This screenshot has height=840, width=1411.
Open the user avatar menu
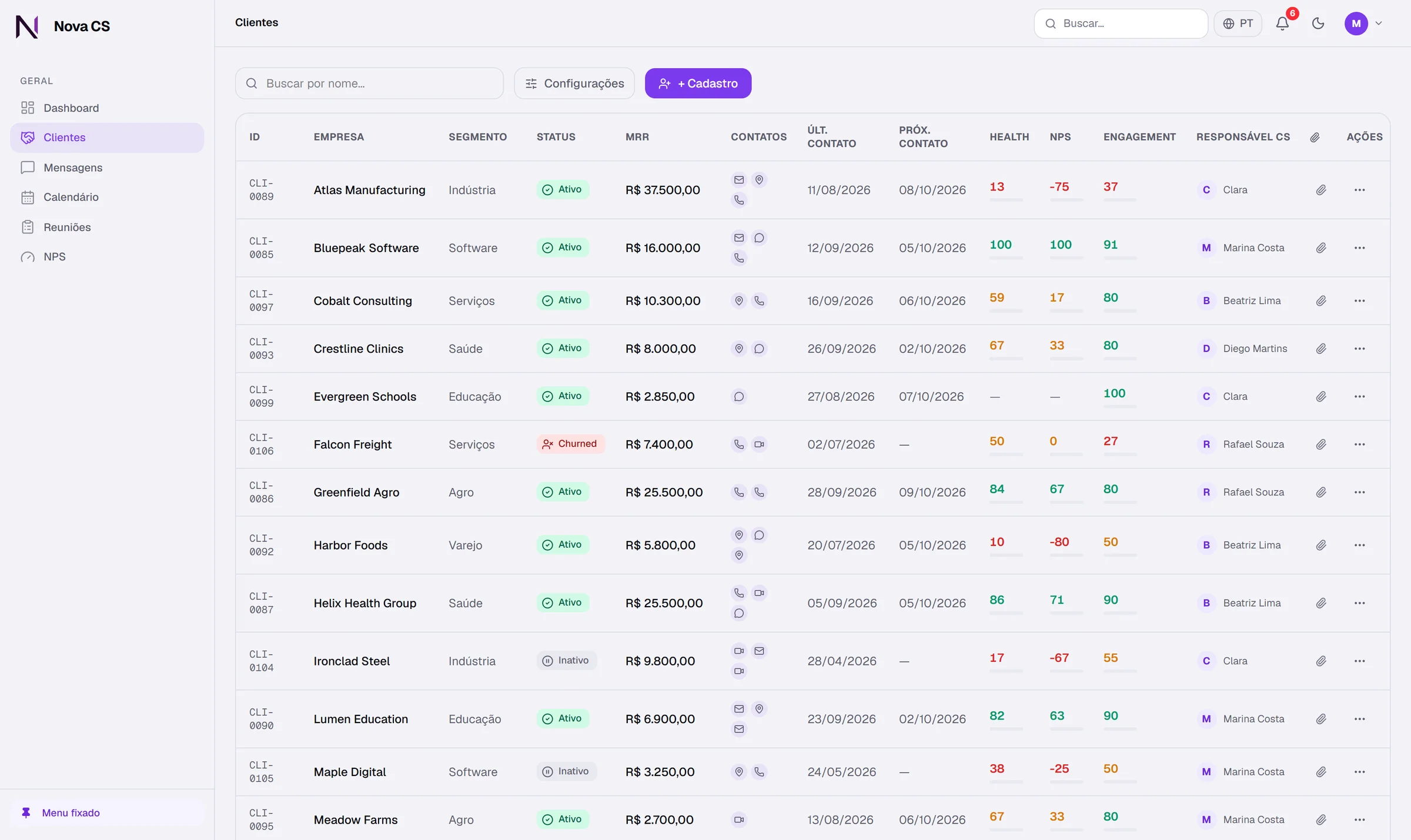point(1363,24)
